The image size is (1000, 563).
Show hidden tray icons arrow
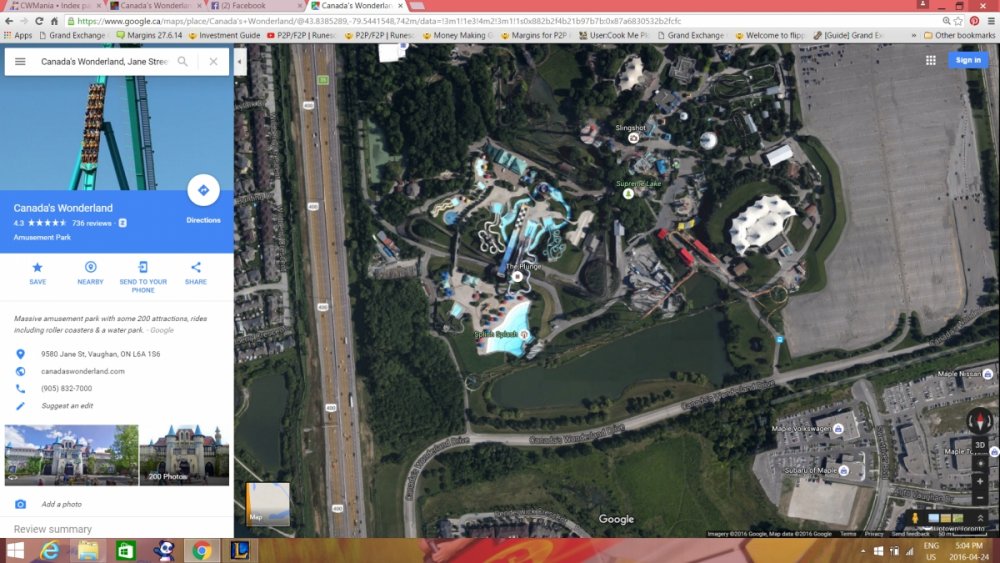863,550
